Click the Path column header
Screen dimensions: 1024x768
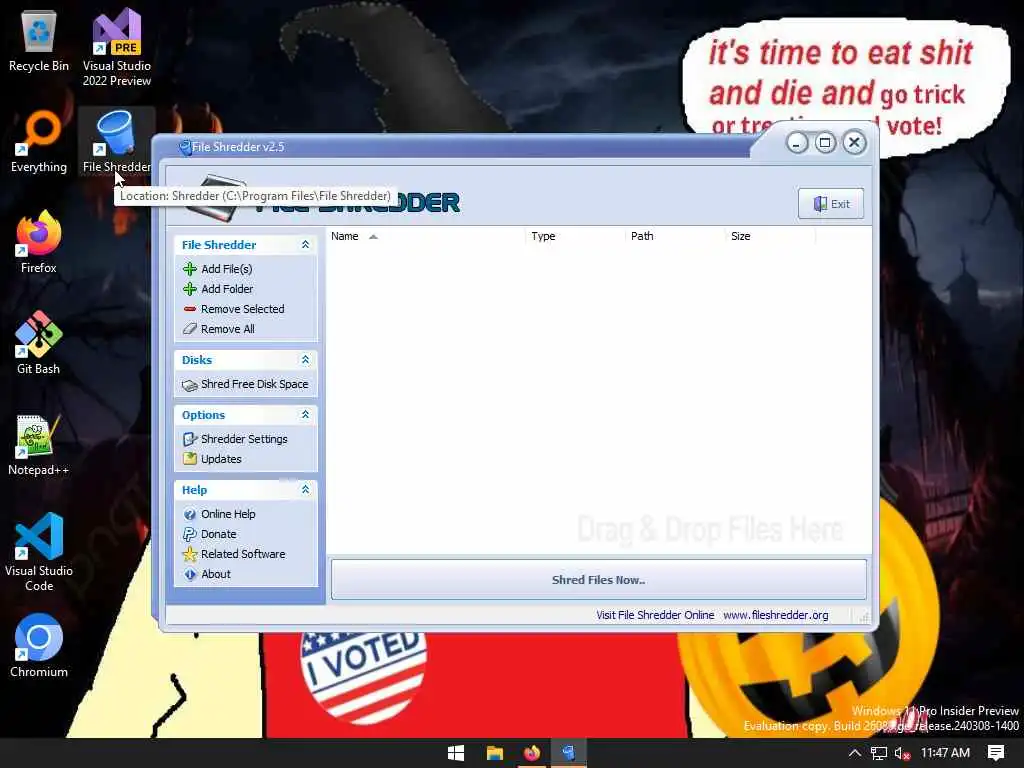click(675, 236)
